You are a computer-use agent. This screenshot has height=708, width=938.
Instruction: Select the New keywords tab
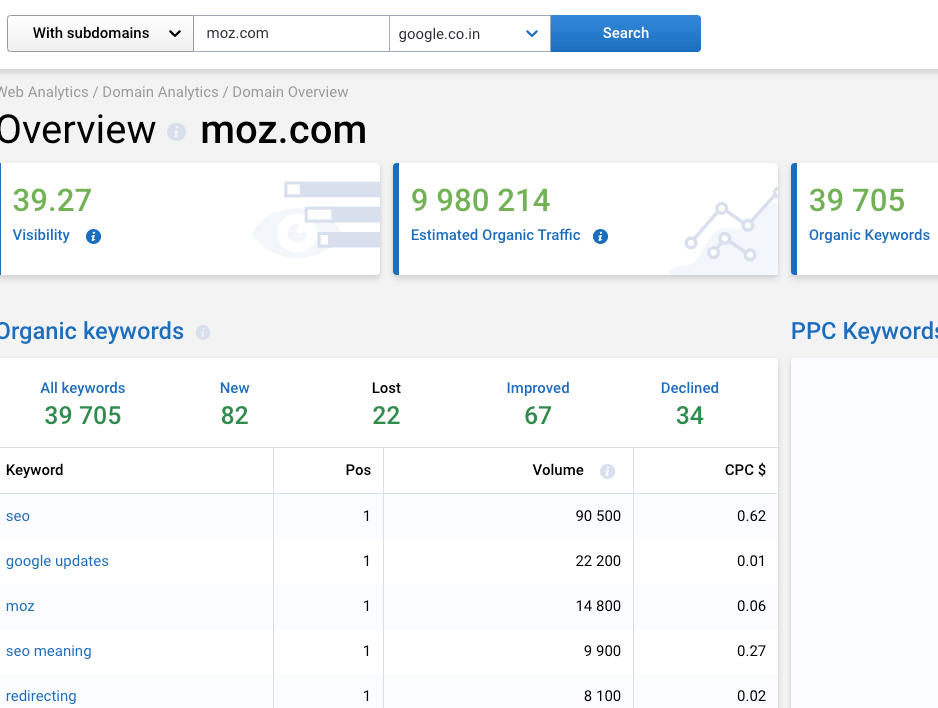(234, 403)
